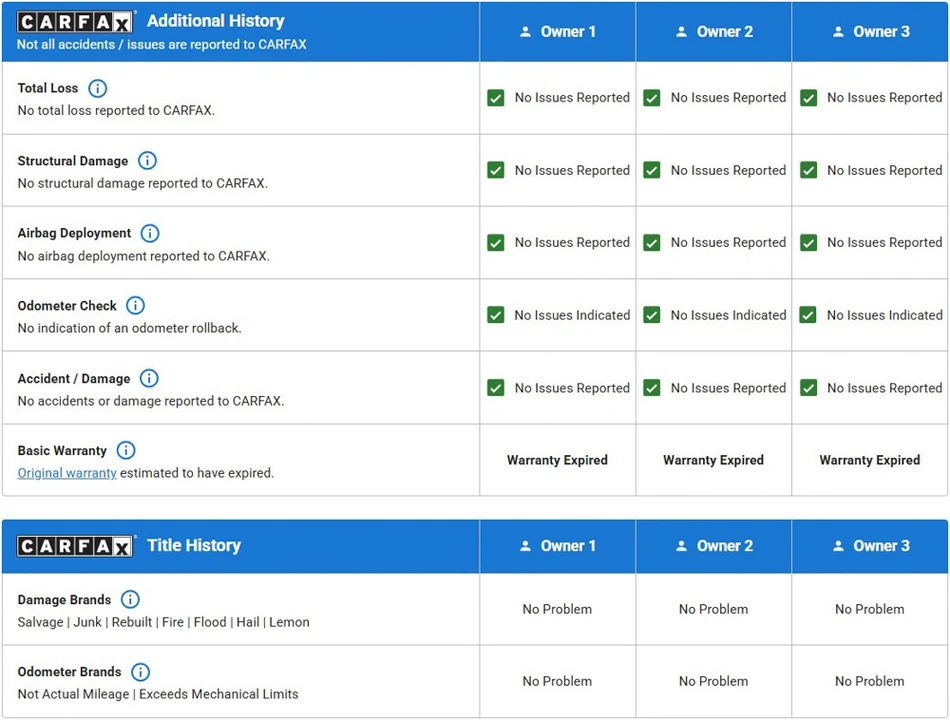Click 'No accidents or damage reported to CARFAX.' text
This screenshot has height=720, width=950.
point(151,401)
